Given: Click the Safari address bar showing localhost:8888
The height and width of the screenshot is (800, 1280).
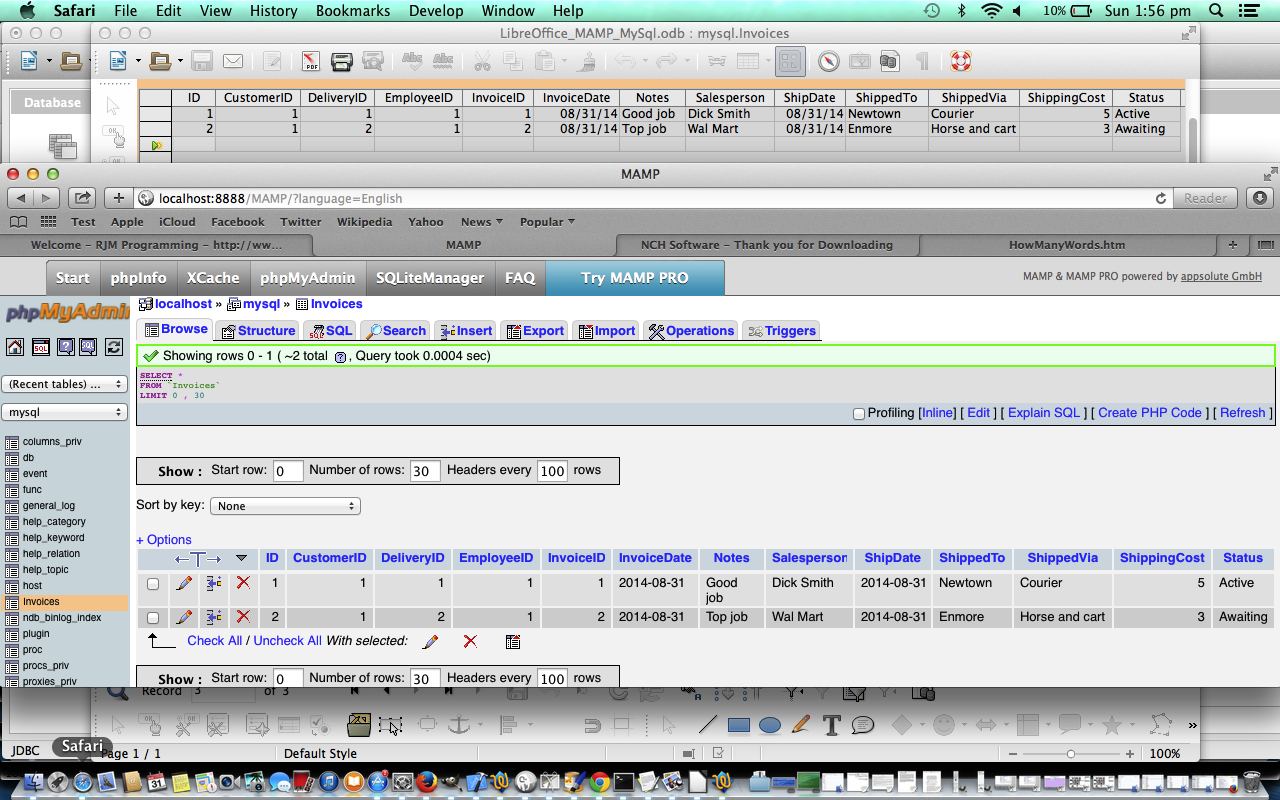Looking at the screenshot, I should [x=655, y=198].
